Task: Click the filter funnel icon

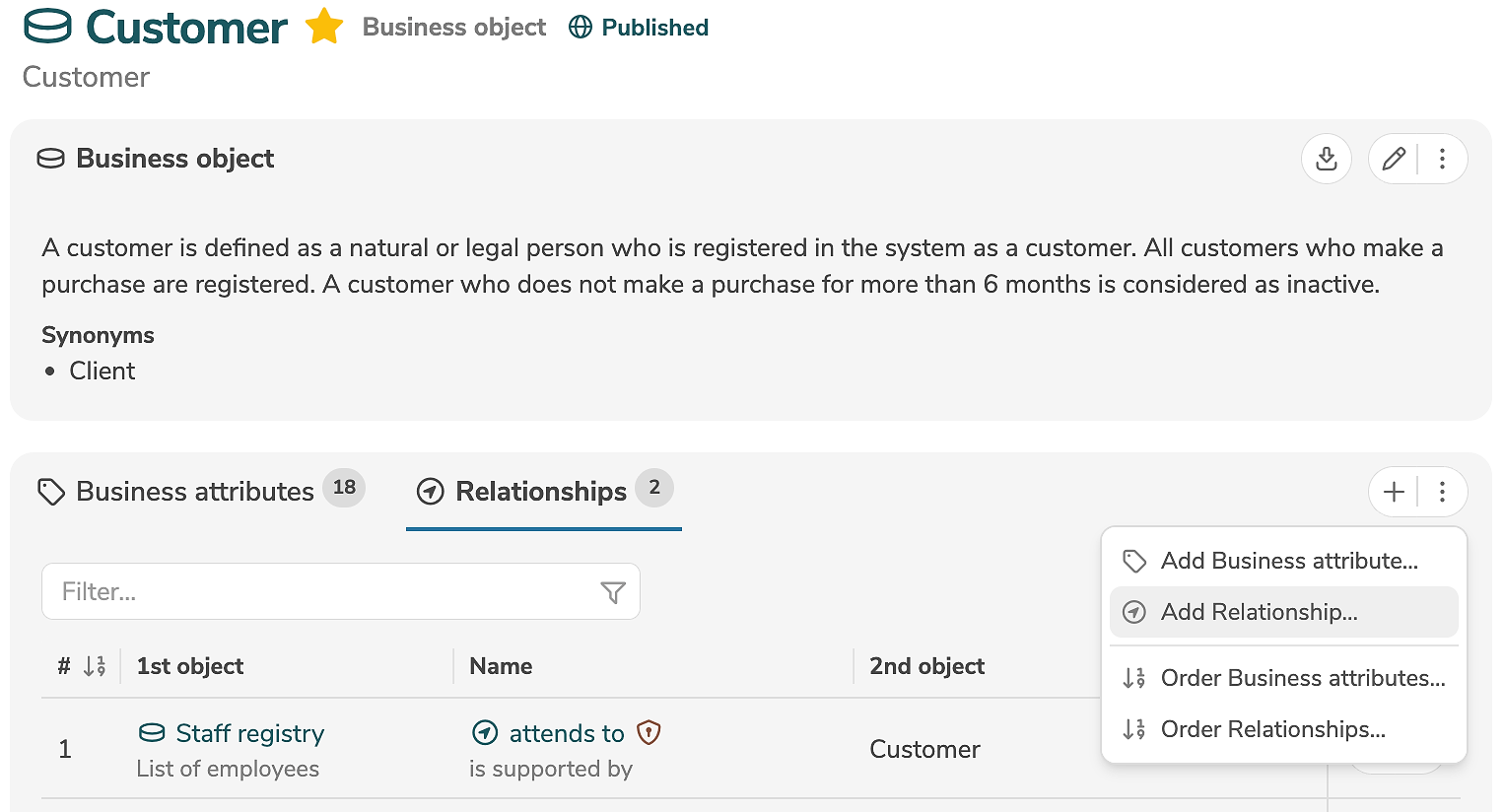Action: (x=613, y=592)
